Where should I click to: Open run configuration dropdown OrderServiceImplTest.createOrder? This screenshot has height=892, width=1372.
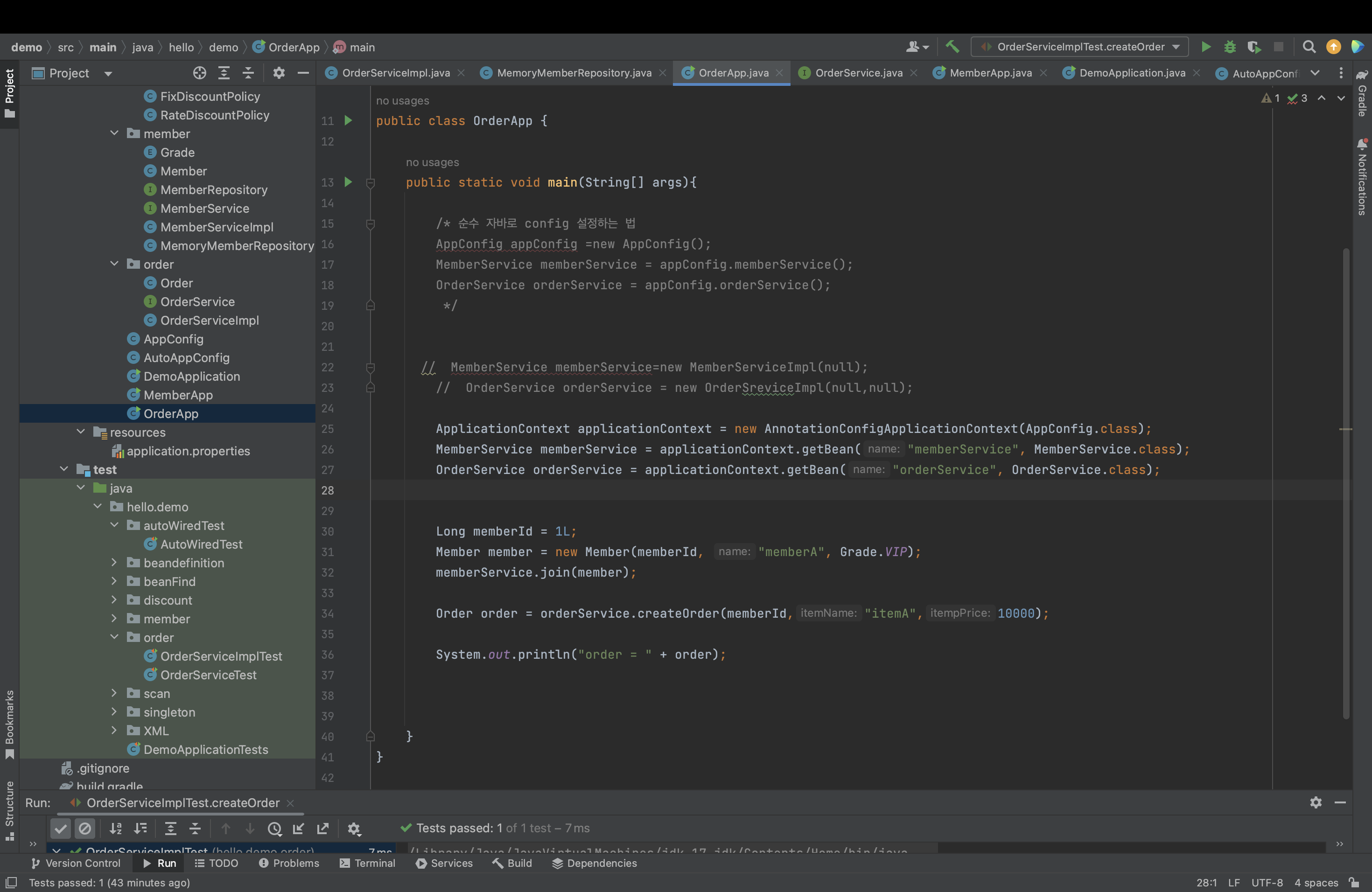click(x=1079, y=47)
